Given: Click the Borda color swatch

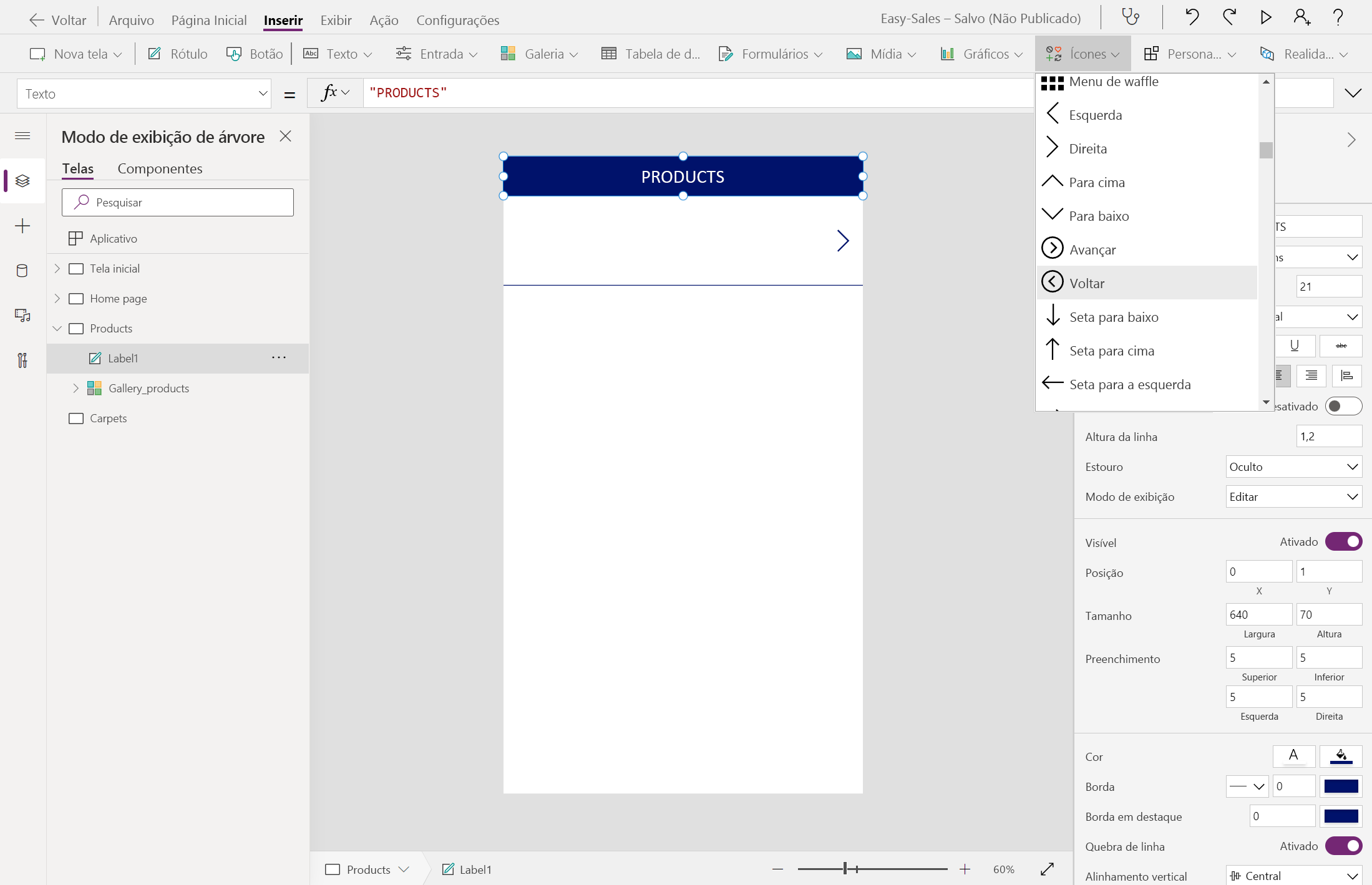Looking at the screenshot, I should click(x=1341, y=786).
